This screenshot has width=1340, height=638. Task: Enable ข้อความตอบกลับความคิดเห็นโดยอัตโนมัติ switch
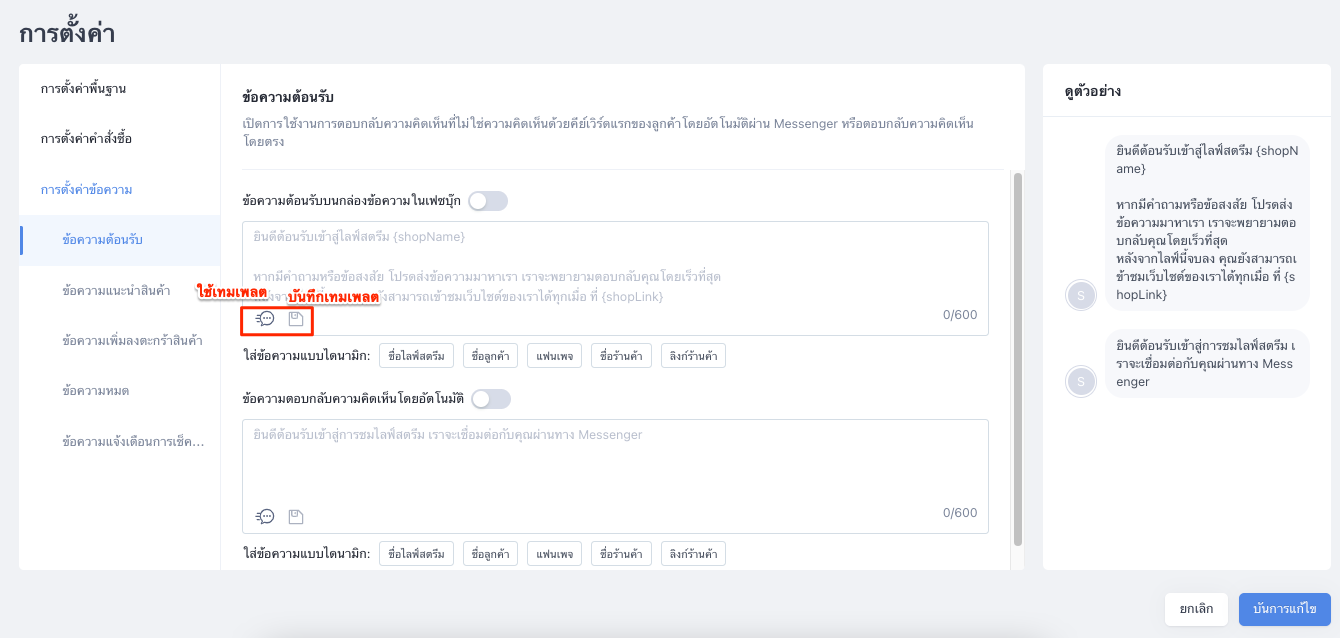(491, 399)
